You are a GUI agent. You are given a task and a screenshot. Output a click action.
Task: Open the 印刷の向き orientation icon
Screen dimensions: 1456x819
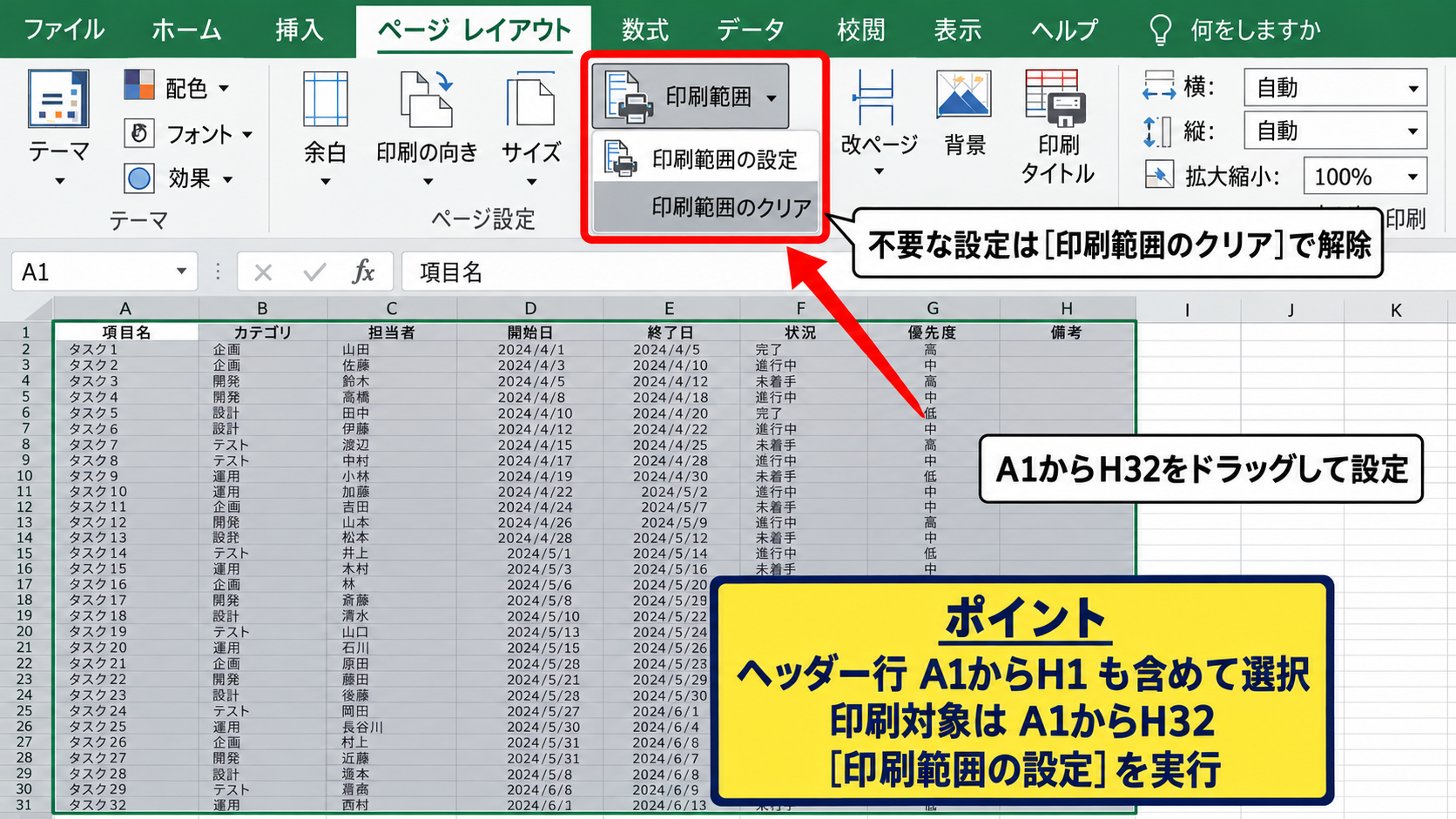pyautogui.click(x=427, y=100)
